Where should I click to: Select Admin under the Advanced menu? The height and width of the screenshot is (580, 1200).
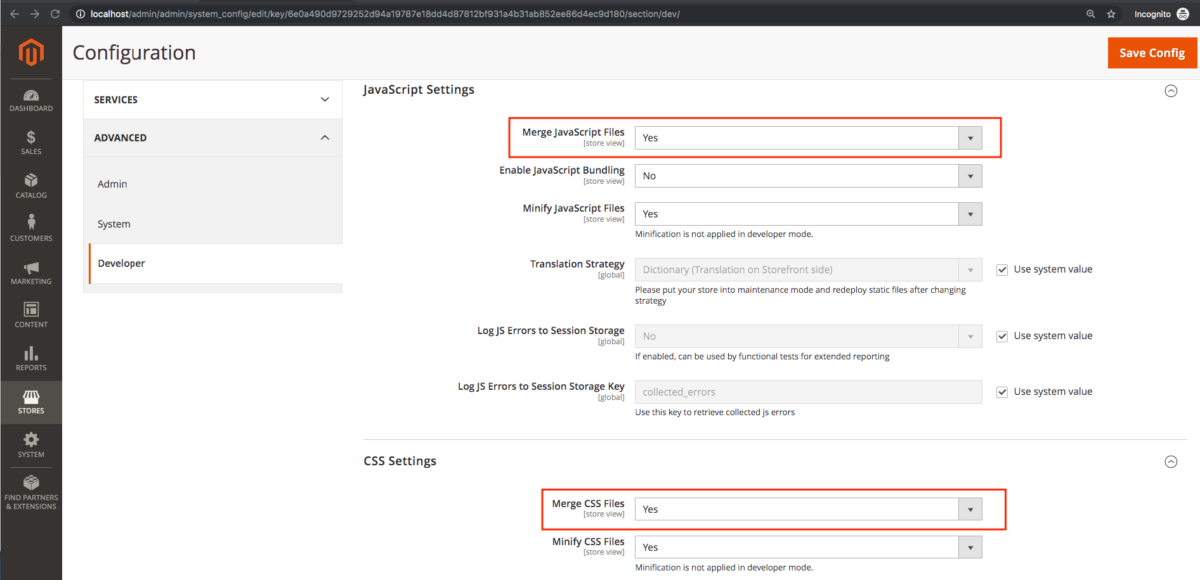111,184
